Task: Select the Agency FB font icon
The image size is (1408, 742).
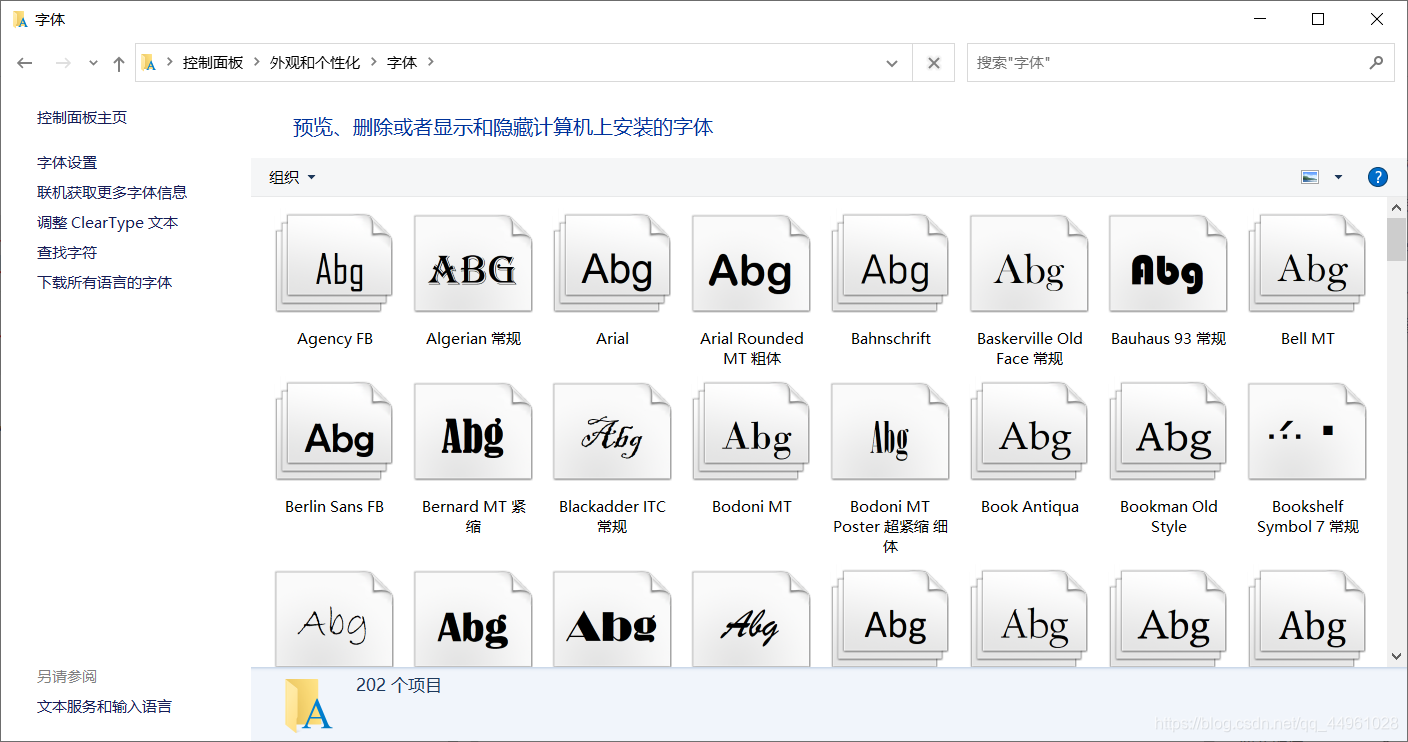Action: tap(334, 263)
